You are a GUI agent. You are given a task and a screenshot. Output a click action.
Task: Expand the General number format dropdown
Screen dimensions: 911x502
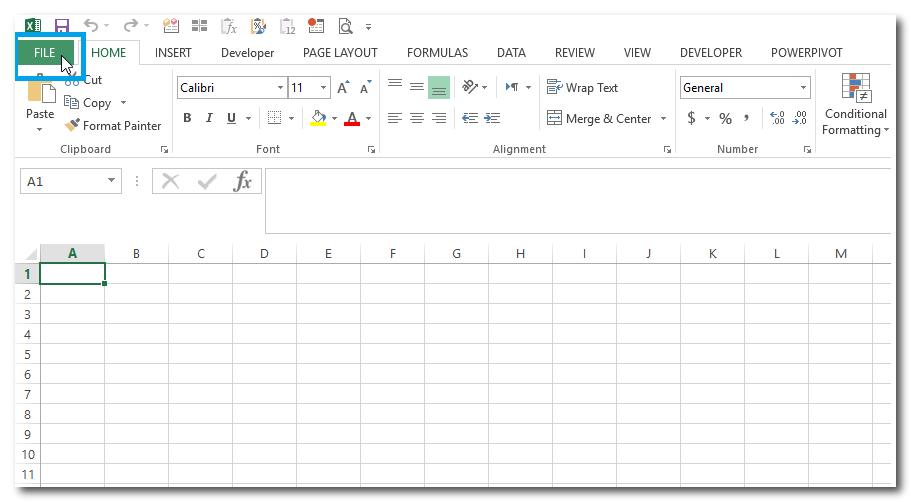click(803, 88)
